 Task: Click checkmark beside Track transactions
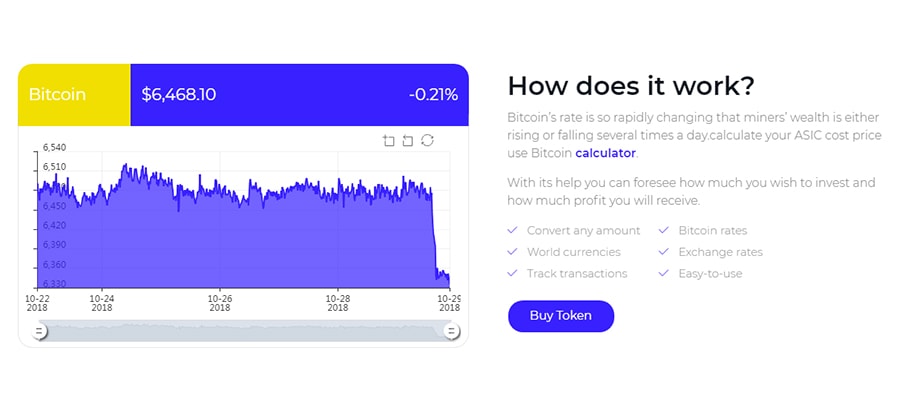(512, 273)
